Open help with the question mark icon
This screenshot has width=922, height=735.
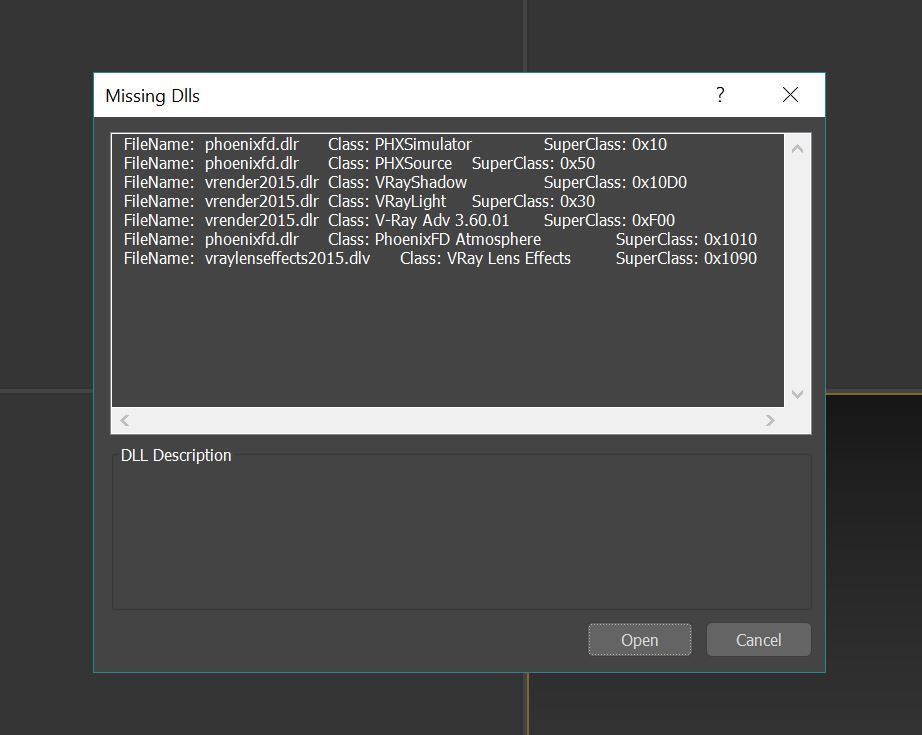(720, 95)
